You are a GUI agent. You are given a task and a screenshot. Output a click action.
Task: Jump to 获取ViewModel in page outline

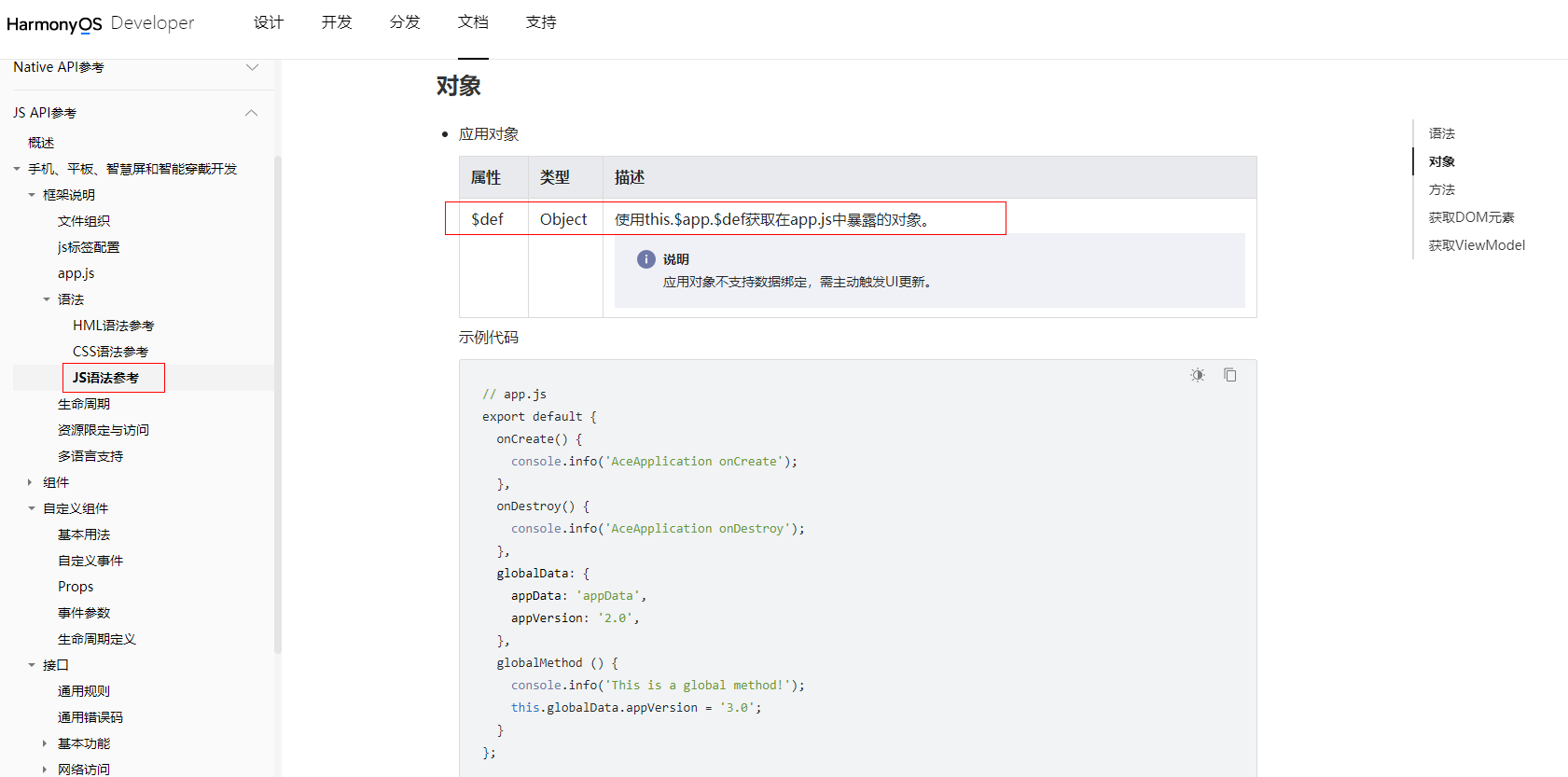(1477, 245)
